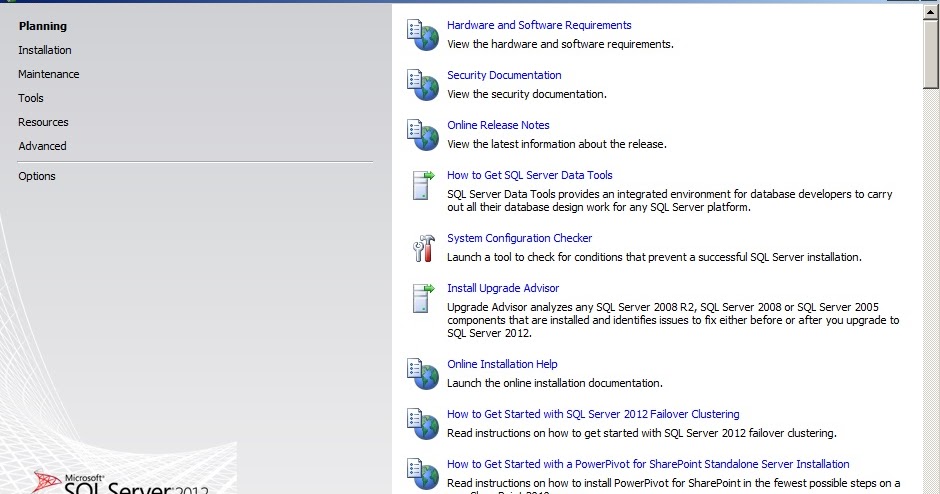Click 'View the hardware and software requirements.' text
This screenshot has height=494, width=940.
(560, 44)
